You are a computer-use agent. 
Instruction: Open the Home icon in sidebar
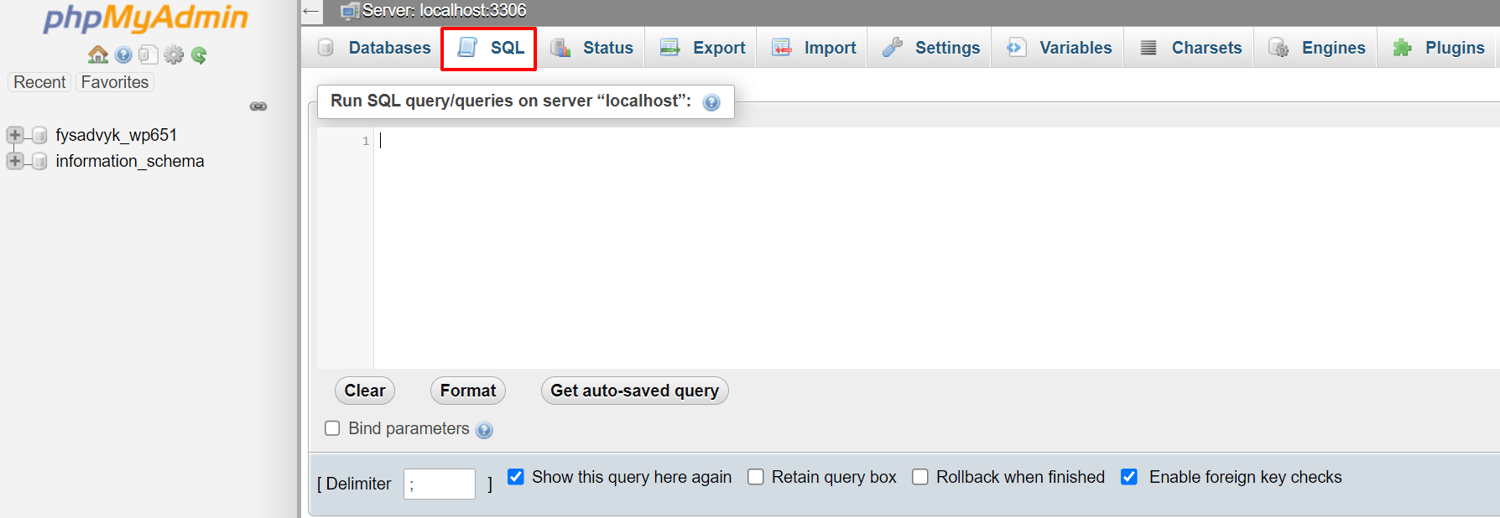point(98,55)
